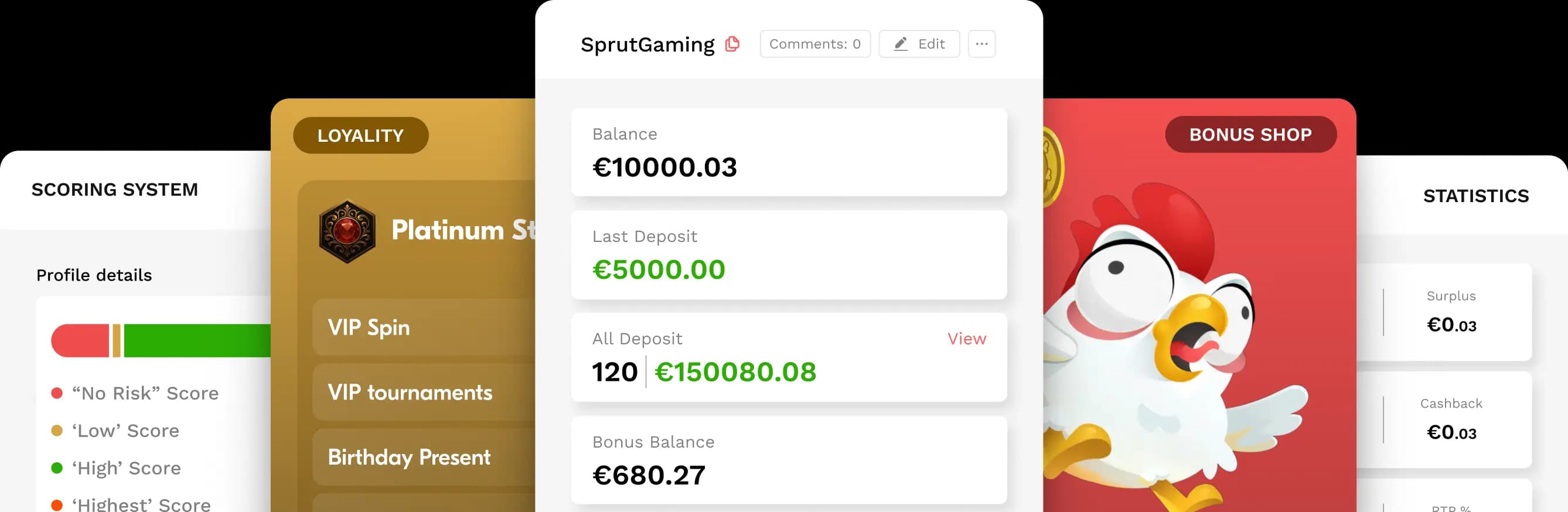
Task: Click the copy icon next to SprutGaming
Action: tap(732, 44)
